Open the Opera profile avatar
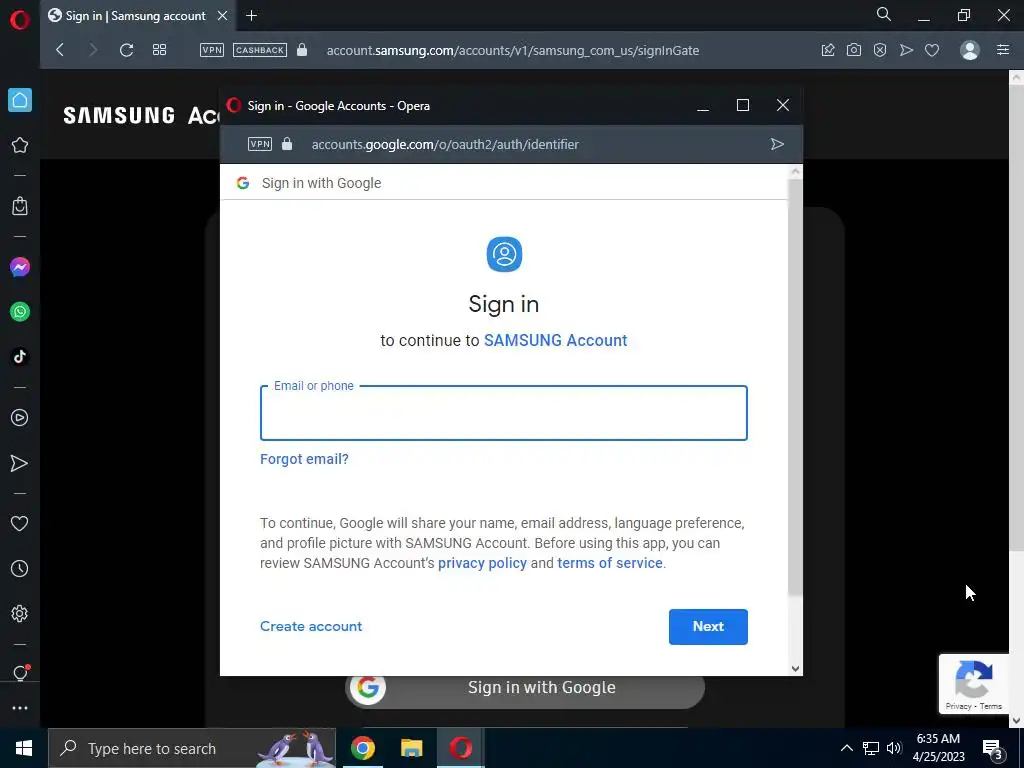The width and height of the screenshot is (1024, 768). tap(970, 50)
